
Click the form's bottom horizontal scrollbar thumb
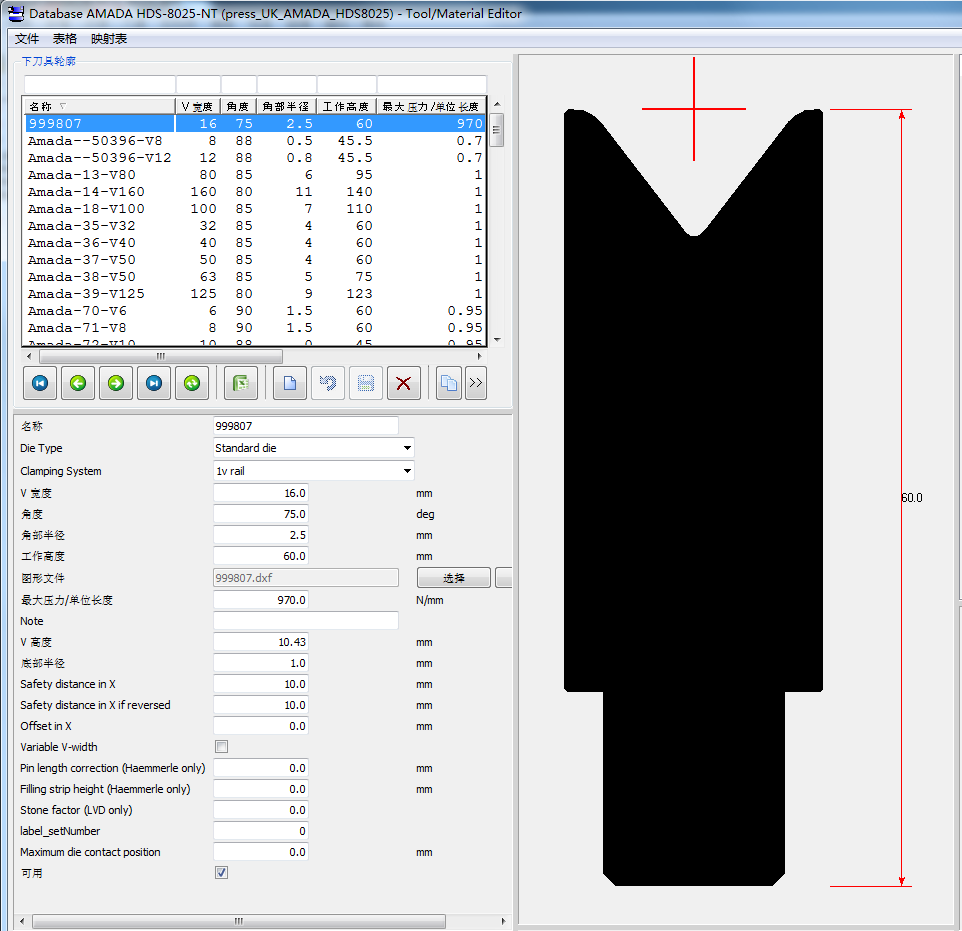tap(239, 921)
